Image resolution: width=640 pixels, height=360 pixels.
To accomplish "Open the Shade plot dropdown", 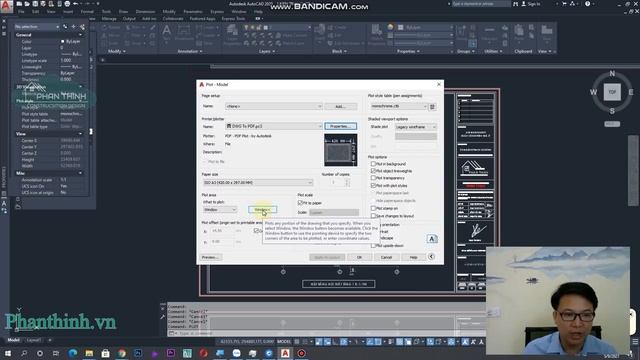I will [416, 127].
